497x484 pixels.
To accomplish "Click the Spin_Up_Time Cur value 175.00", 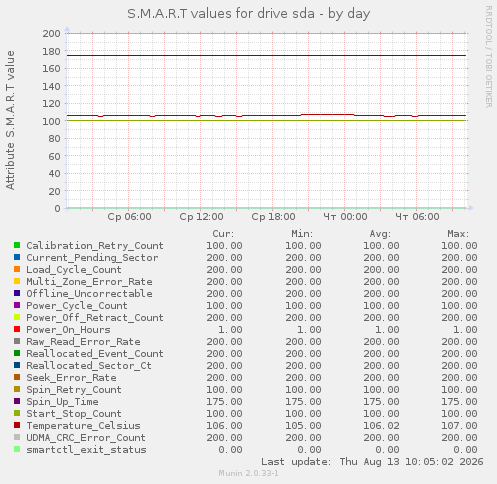I will 224,402.
